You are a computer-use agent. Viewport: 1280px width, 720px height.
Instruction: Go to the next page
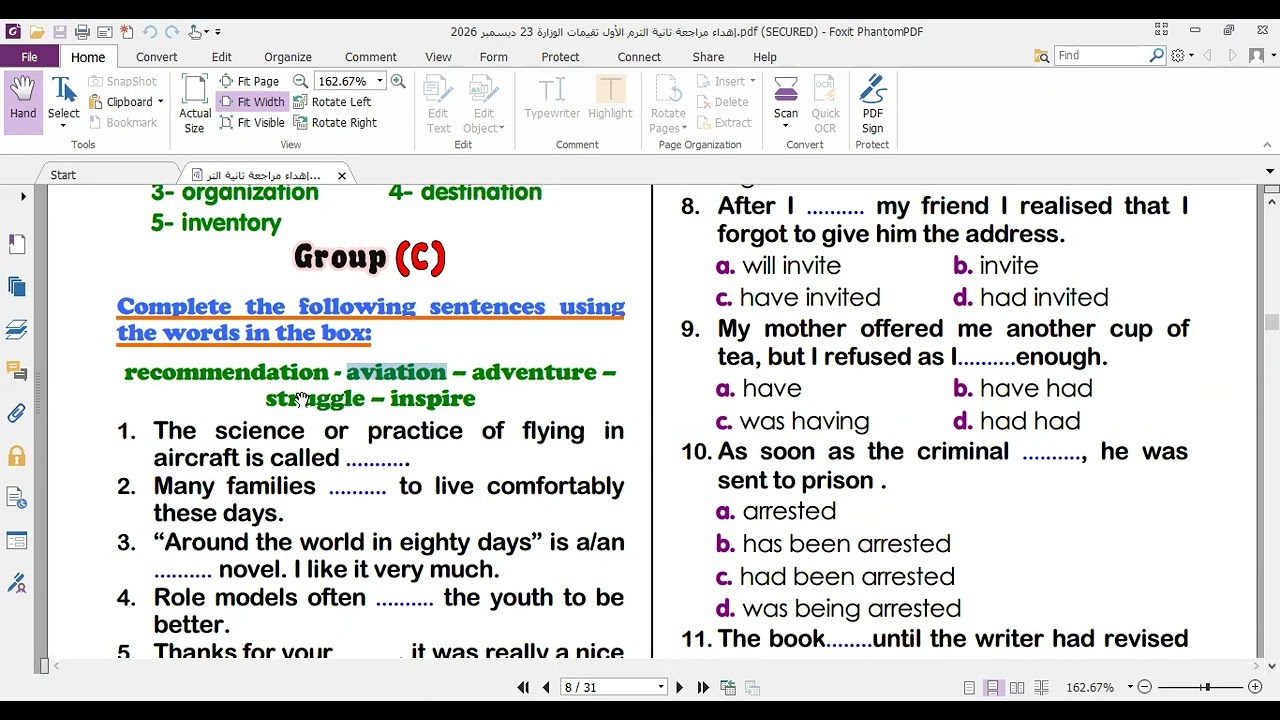pos(679,687)
